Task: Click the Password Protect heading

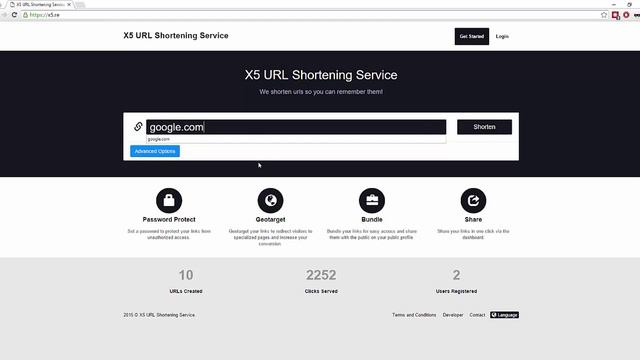Action: 169,219
